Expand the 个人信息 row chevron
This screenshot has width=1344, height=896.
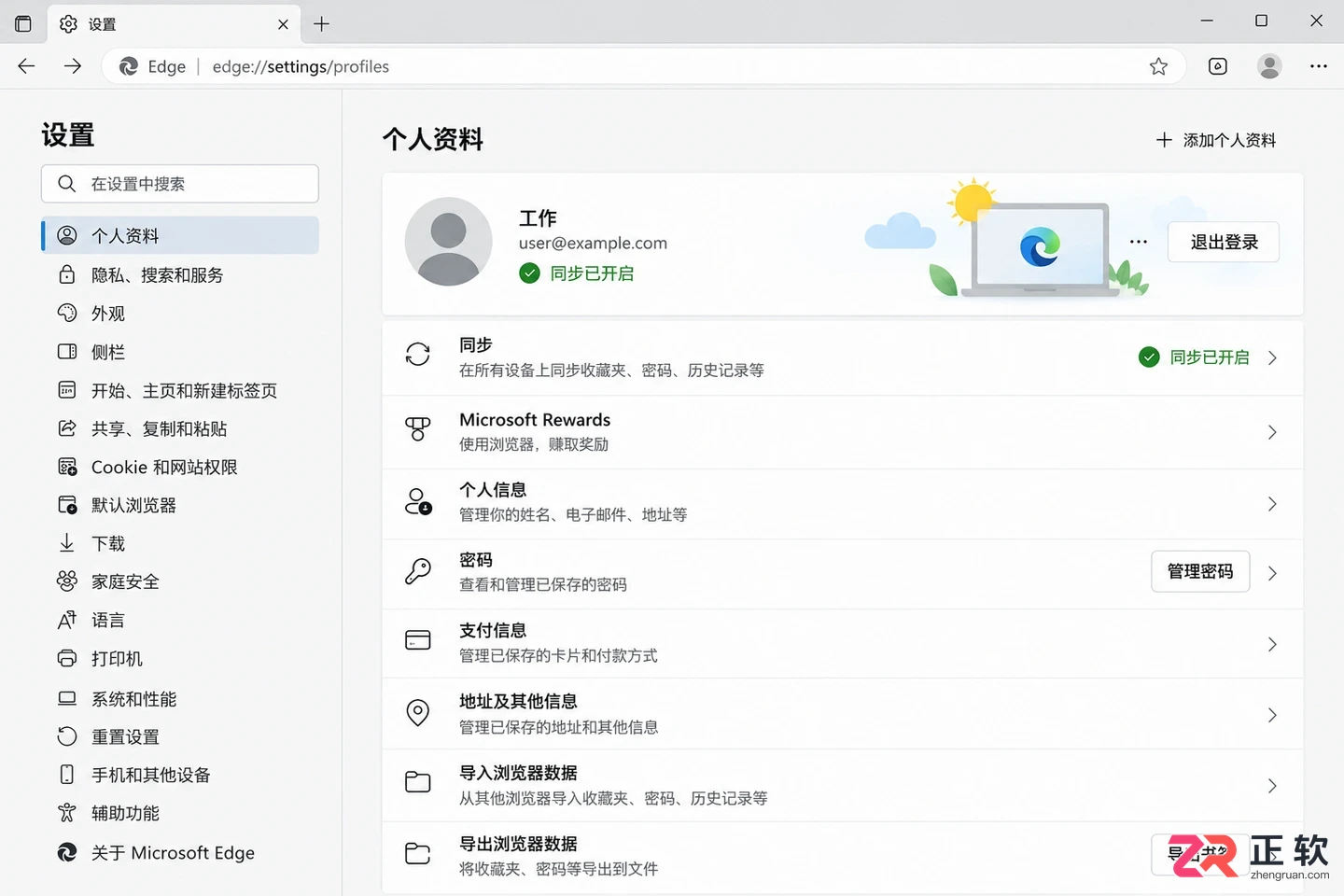(1272, 504)
